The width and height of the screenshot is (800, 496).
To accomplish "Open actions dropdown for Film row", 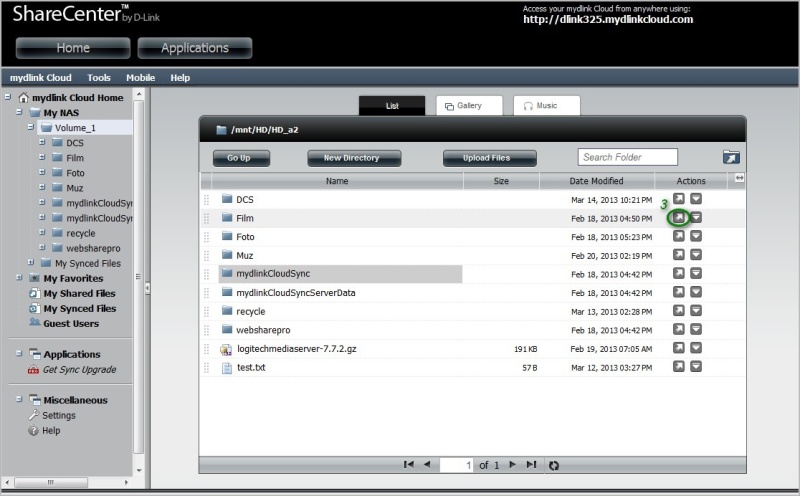I will click(696, 217).
